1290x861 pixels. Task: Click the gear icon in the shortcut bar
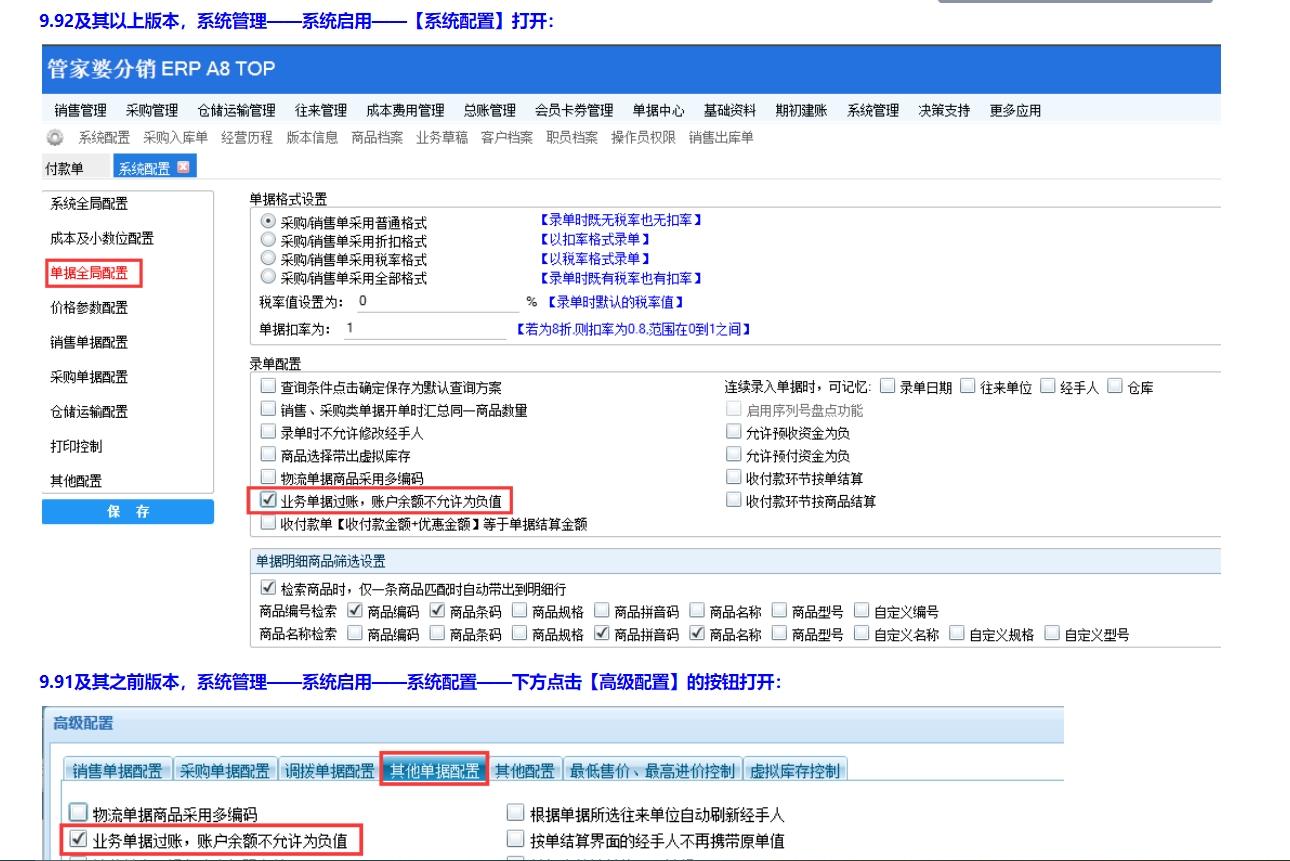[56, 138]
